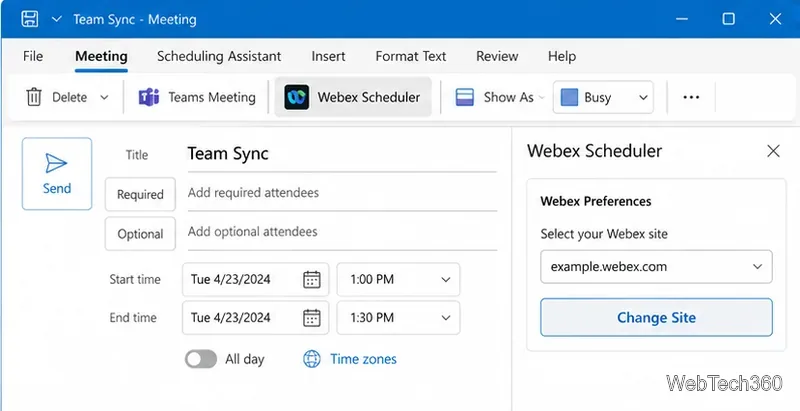Close the Webex Scheduler side panel

773,151
